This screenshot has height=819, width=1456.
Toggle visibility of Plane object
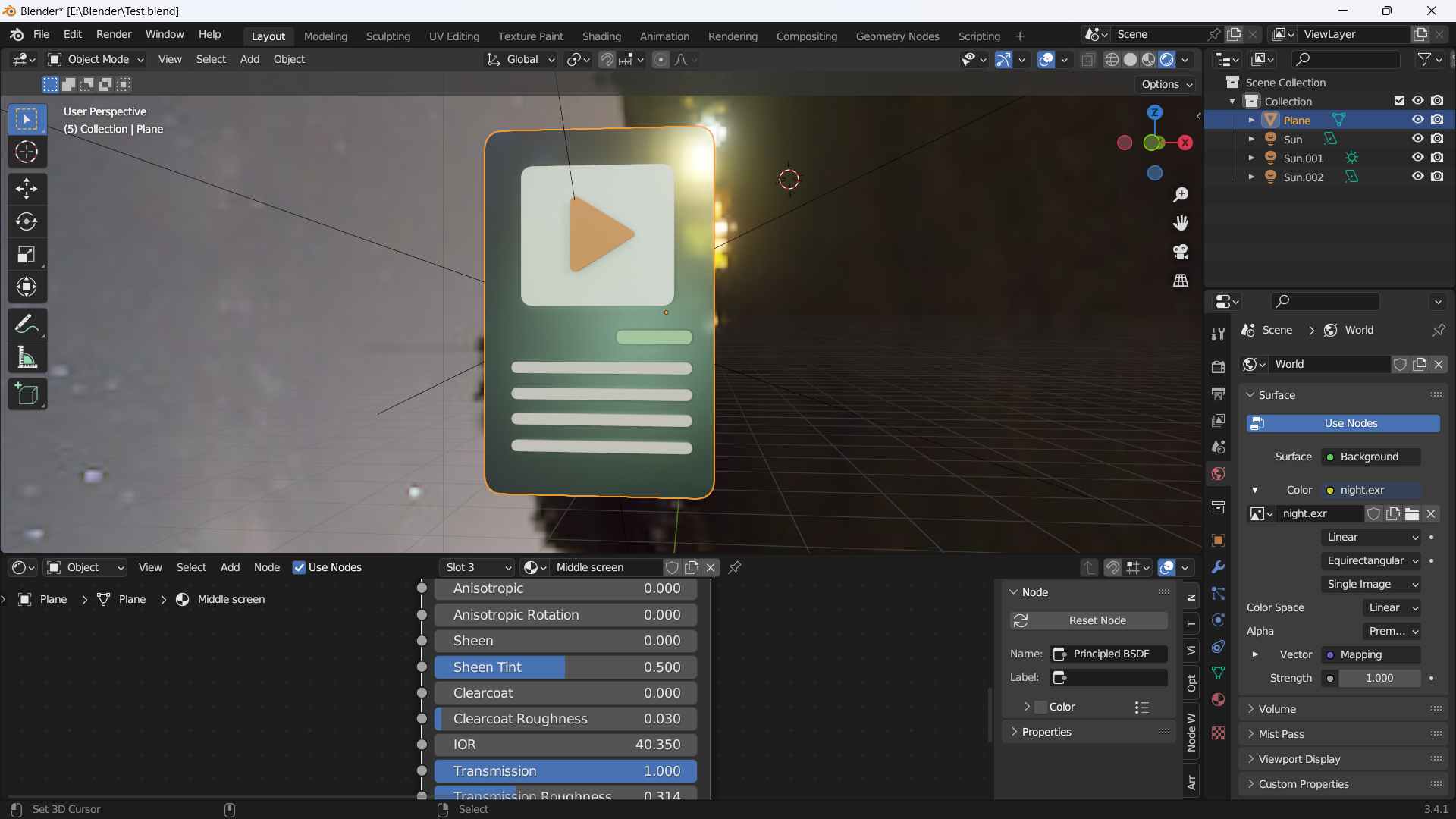(x=1418, y=119)
